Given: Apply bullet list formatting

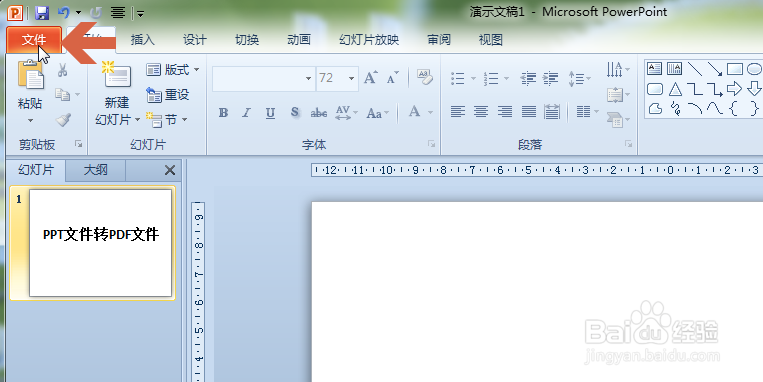Looking at the screenshot, I should coord(458,78).
